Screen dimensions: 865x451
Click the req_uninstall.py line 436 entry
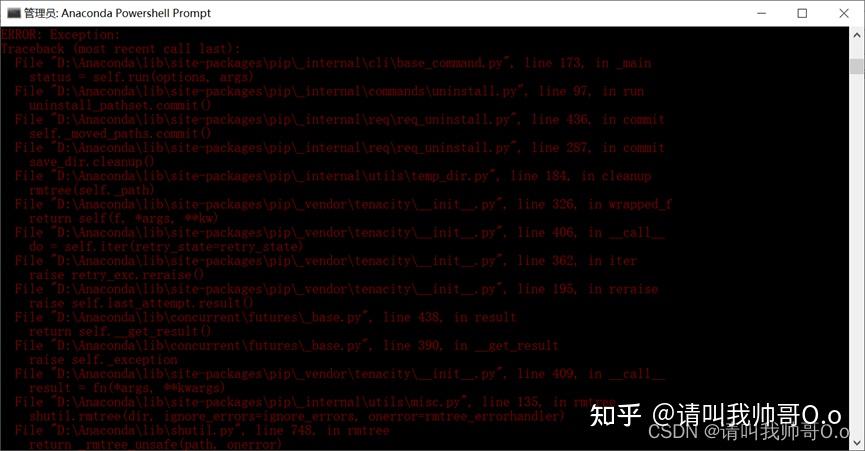click(340, 119)
